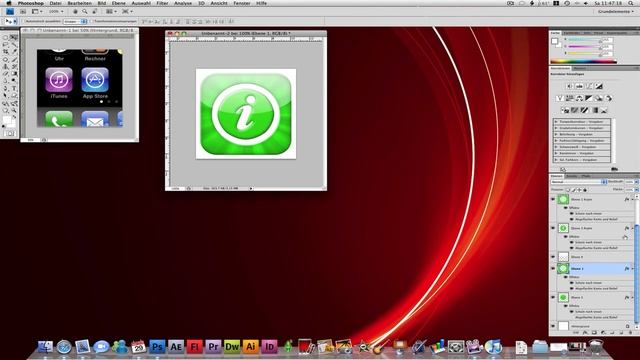Open iTunes from the Dock
The height and width of the screenshot is (360, 640).
[x=493, y=347]
